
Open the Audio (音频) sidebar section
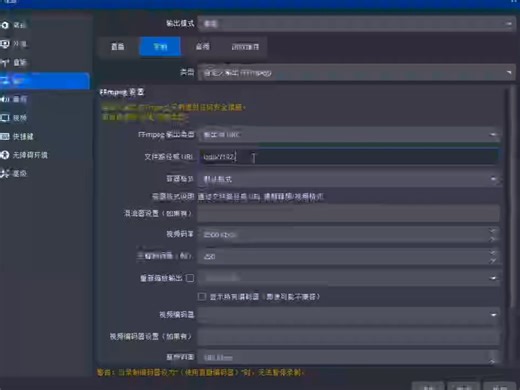click(x=15, y=99)
